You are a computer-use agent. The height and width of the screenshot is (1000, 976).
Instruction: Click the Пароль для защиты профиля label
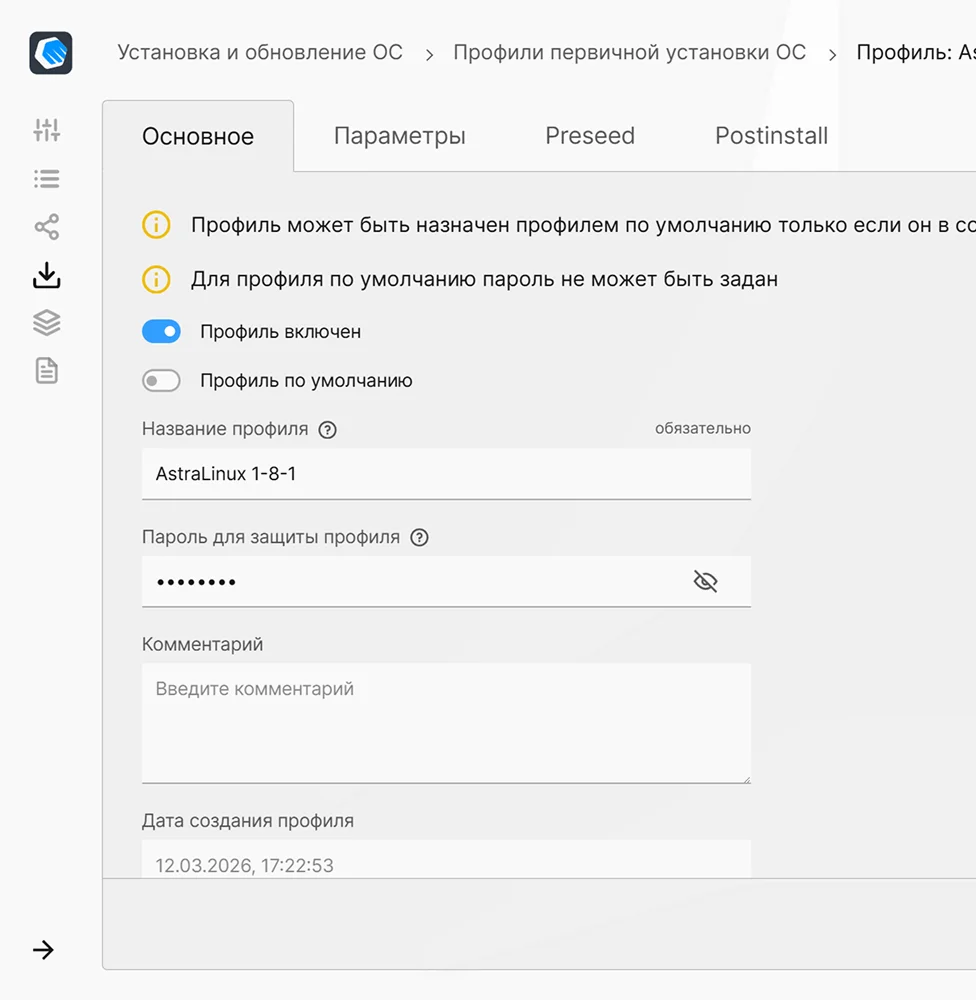271,538
